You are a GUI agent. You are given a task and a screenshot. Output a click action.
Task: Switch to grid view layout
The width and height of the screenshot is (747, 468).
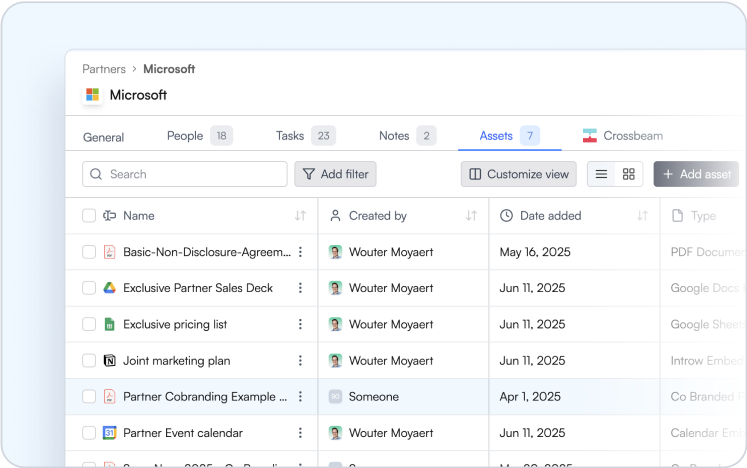pos(628,174)
